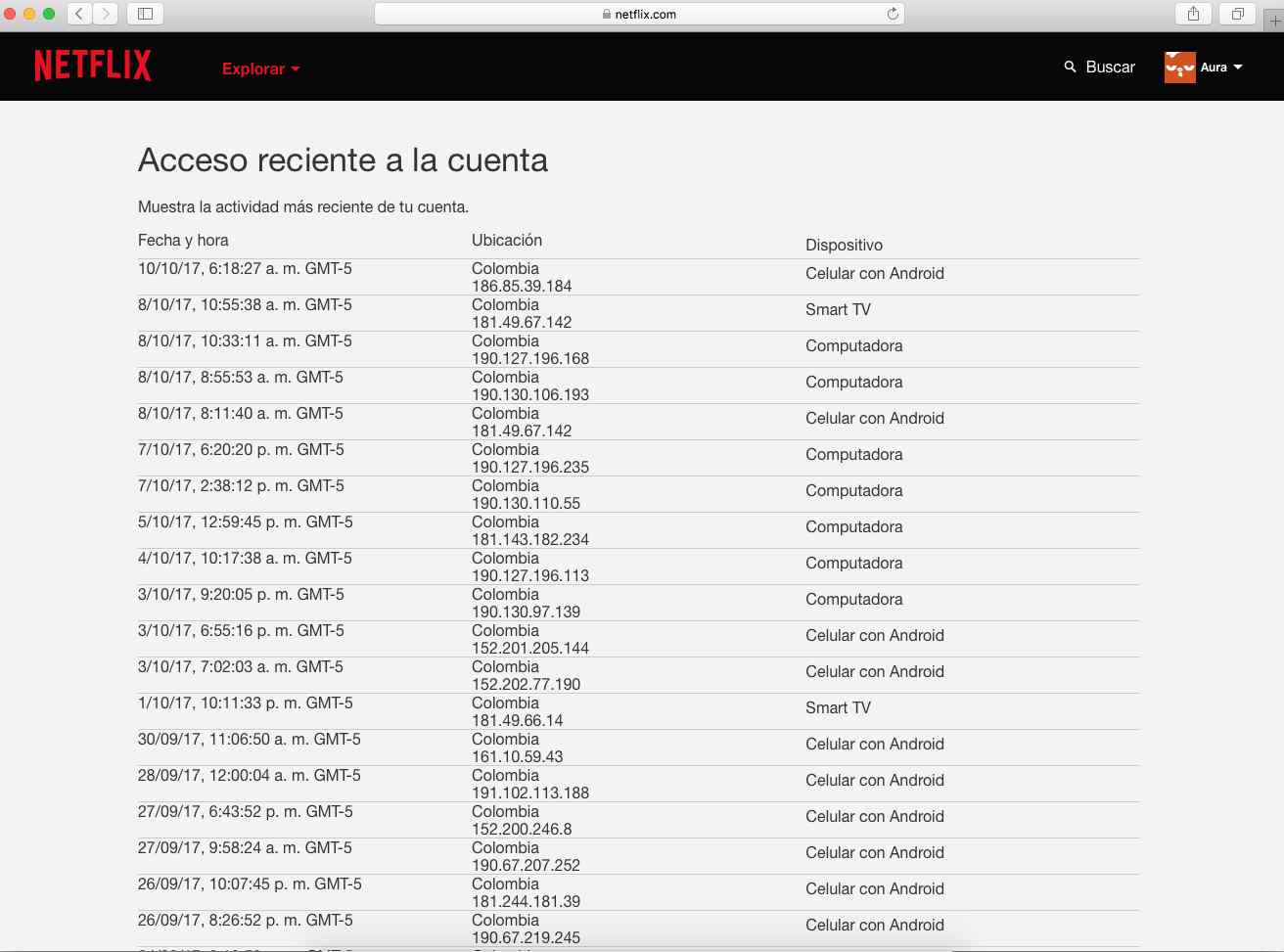1284x952 pixels.
Task: Click the Buscar magnifying glass icon
Action: click(x=1070, y=67)
